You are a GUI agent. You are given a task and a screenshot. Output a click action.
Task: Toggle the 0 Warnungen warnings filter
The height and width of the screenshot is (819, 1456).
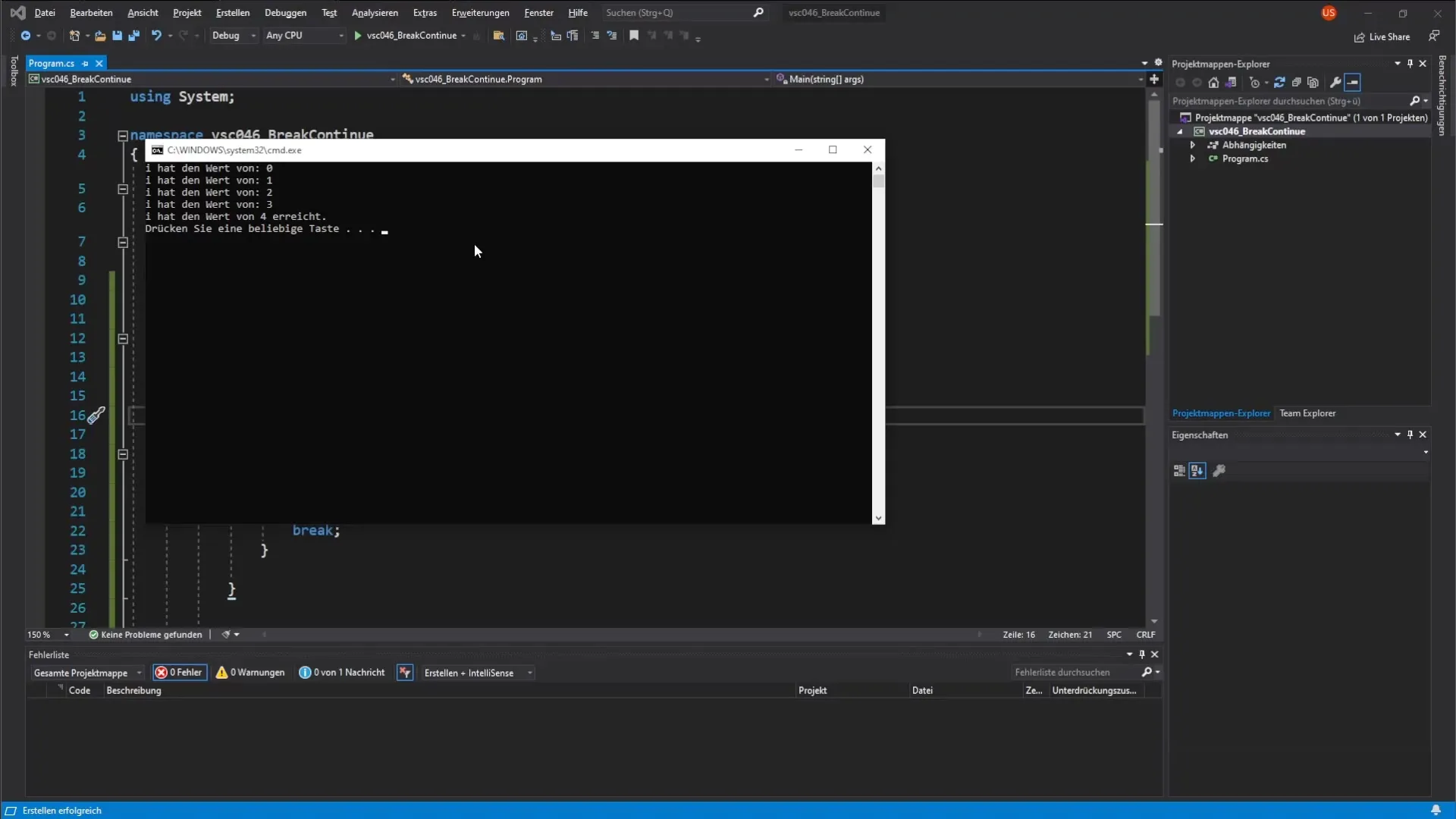250,673
